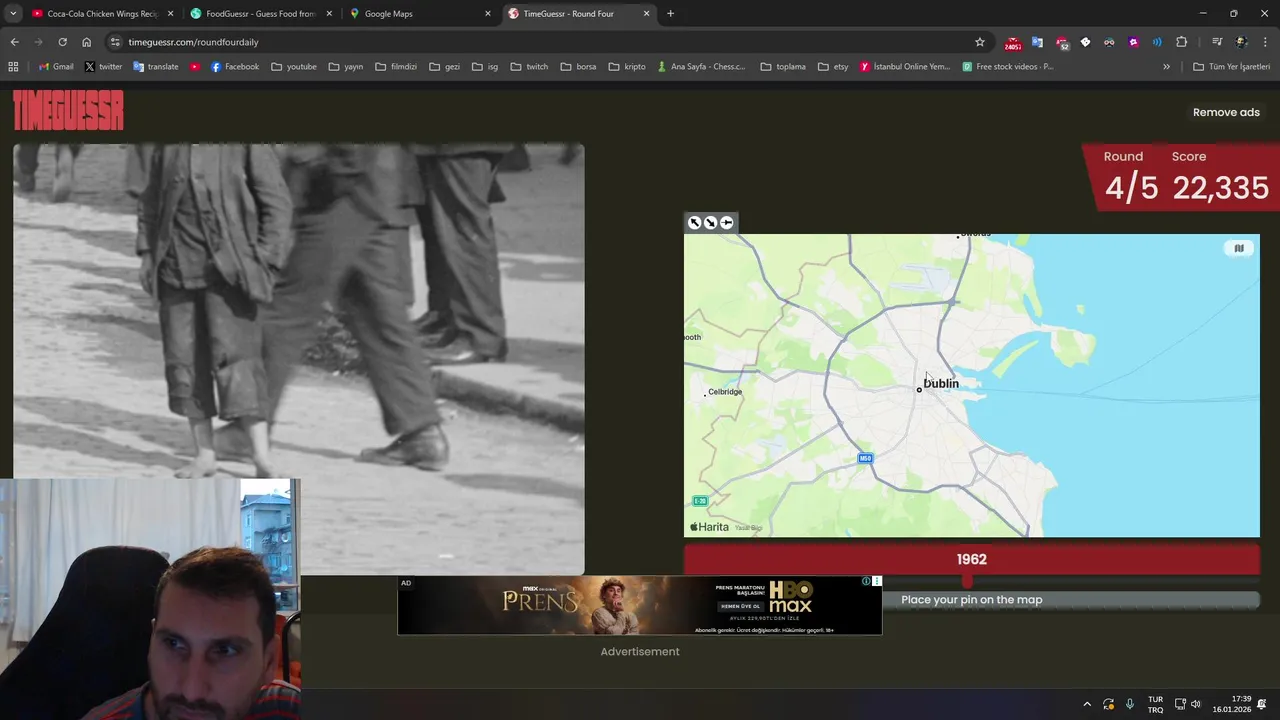1280x720 pixels.
Task: Open the blue sound-wave extension icon
Action: pyautogui.click(x=1157, y=42)
